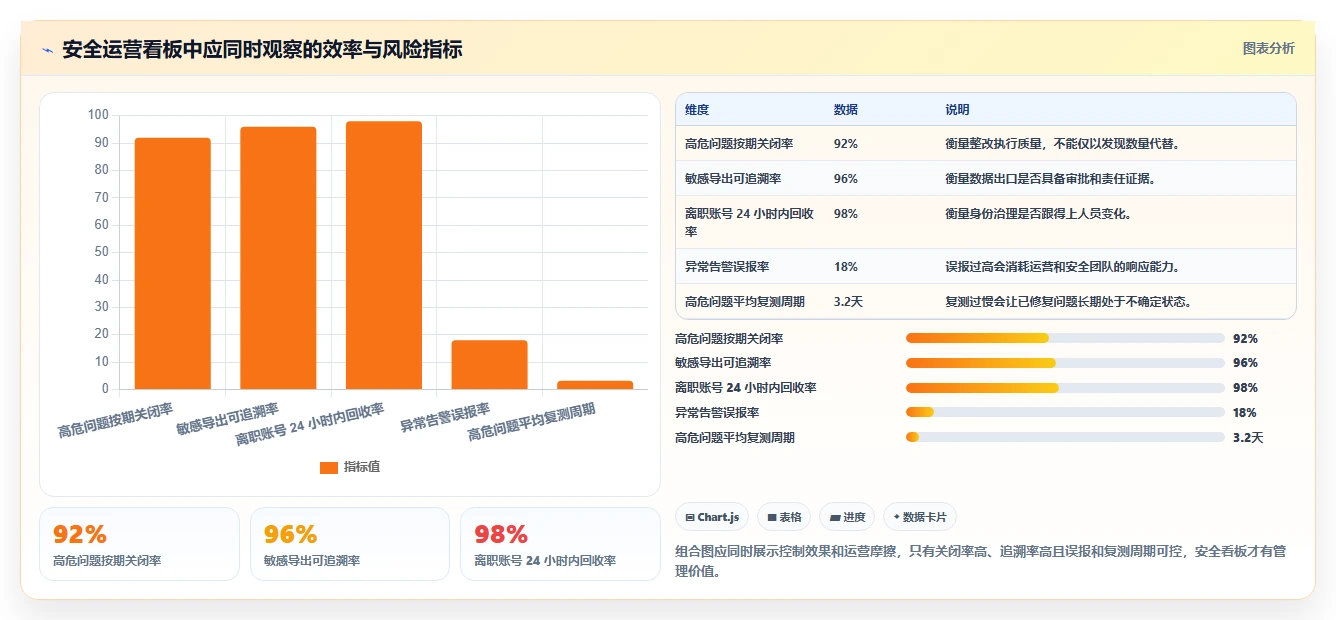Toggle the 指标值 legend entry

350,467
